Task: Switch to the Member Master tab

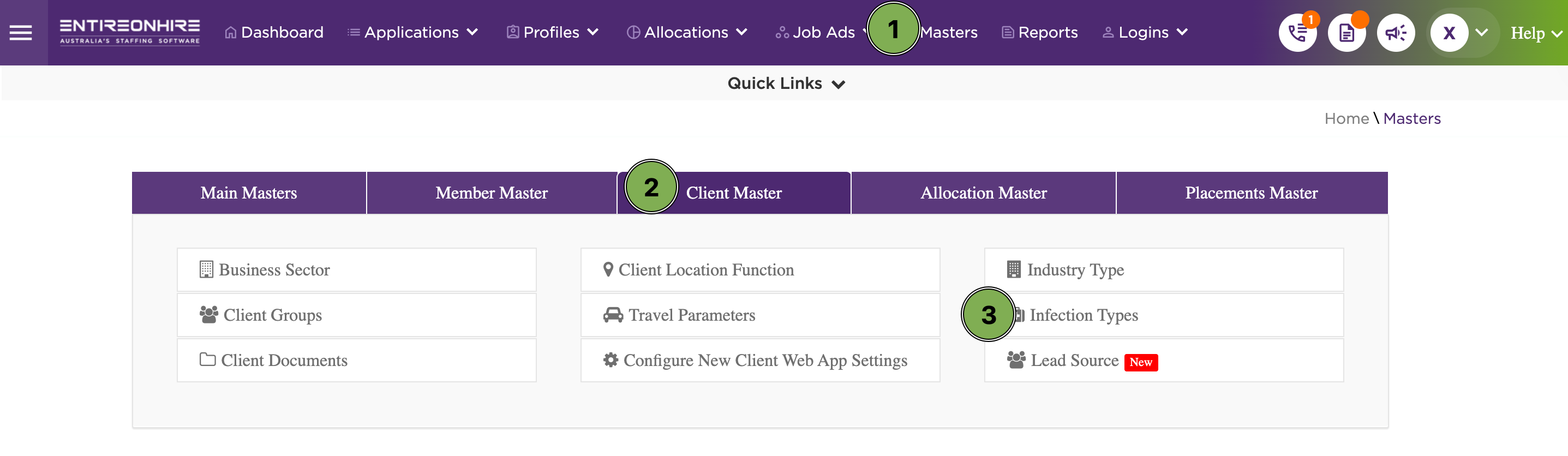Action: (x=492, y=193)
